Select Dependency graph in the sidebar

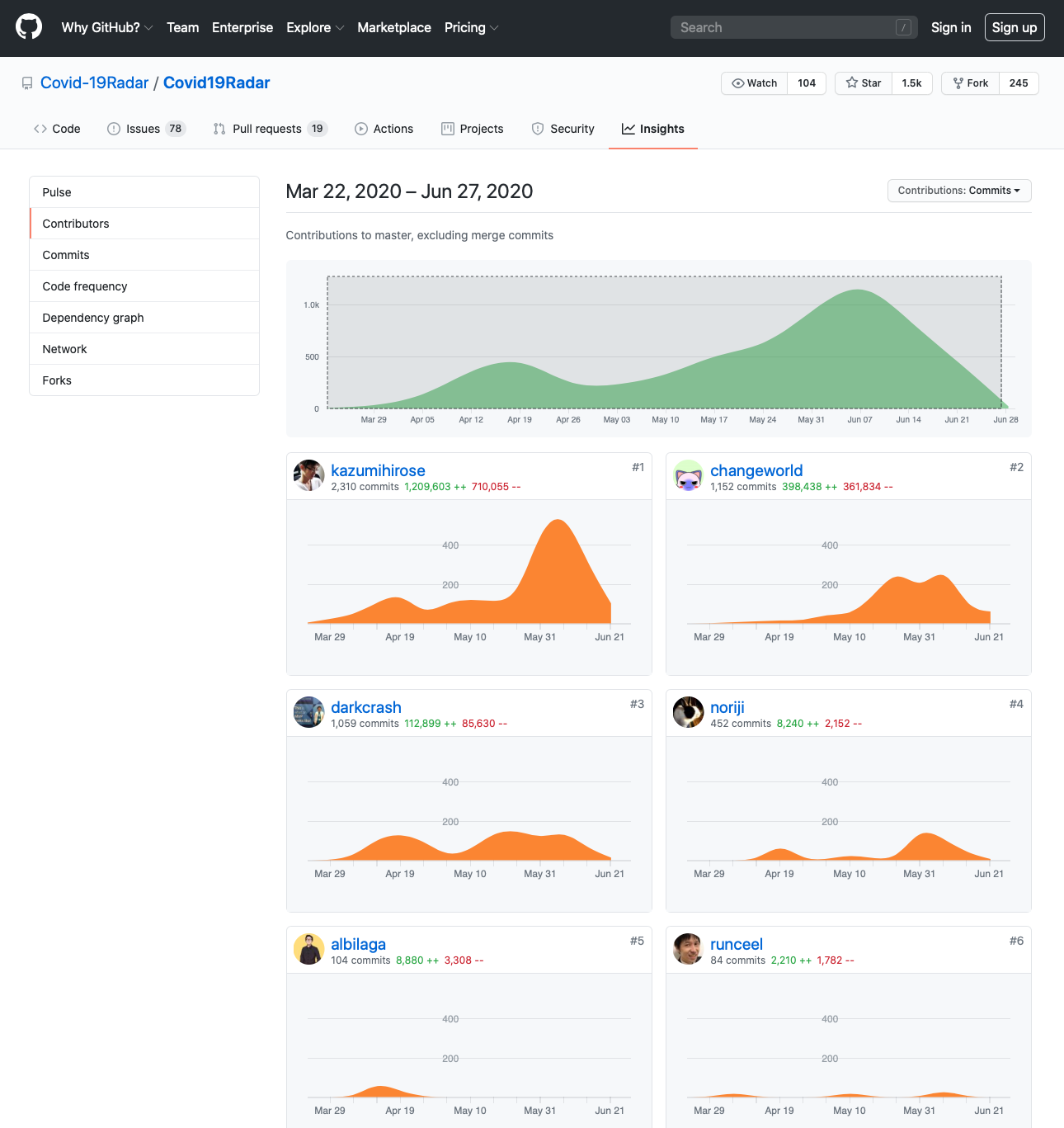(x=144, y=318)
